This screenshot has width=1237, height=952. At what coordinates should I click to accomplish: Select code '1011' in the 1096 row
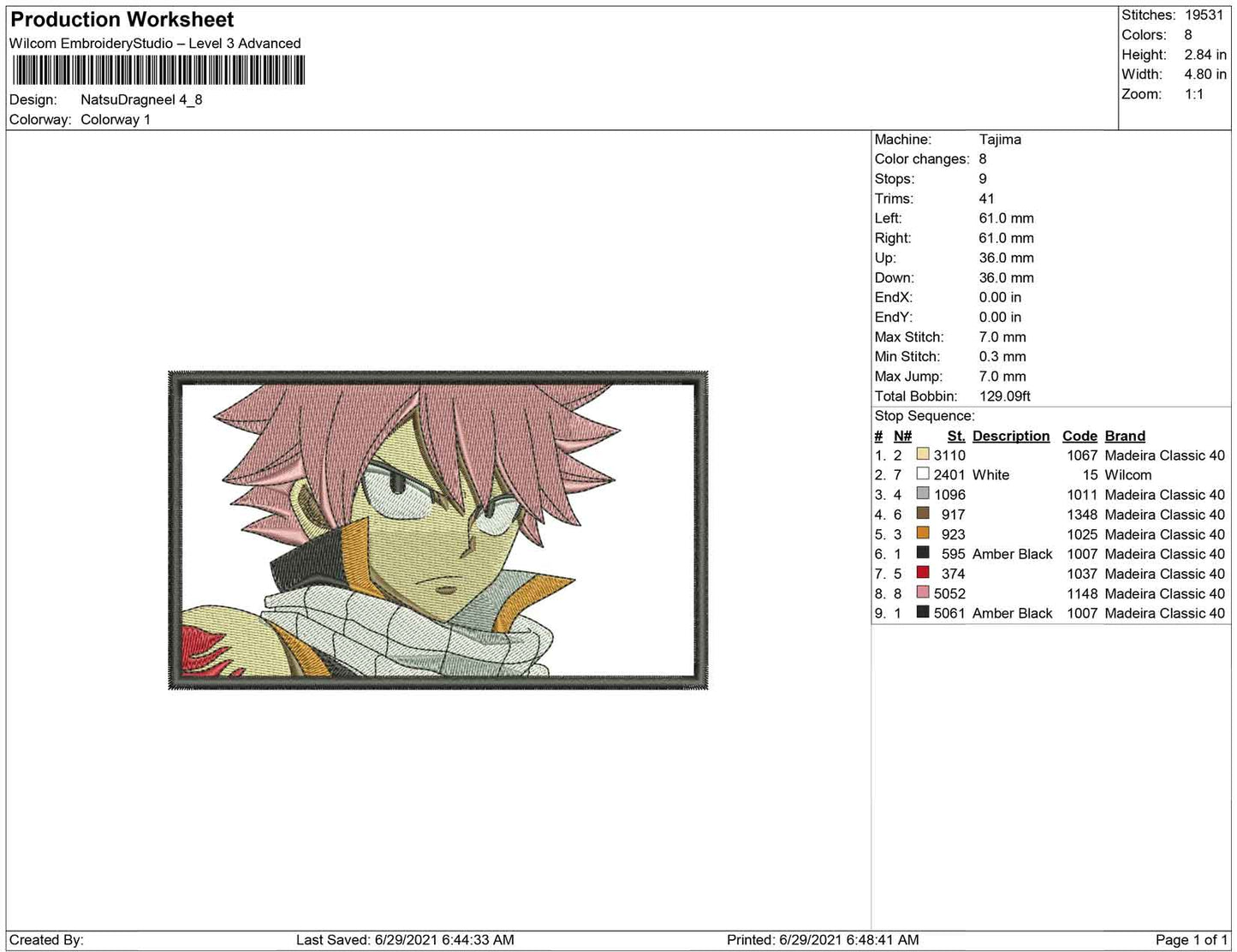pos(1082,495)
